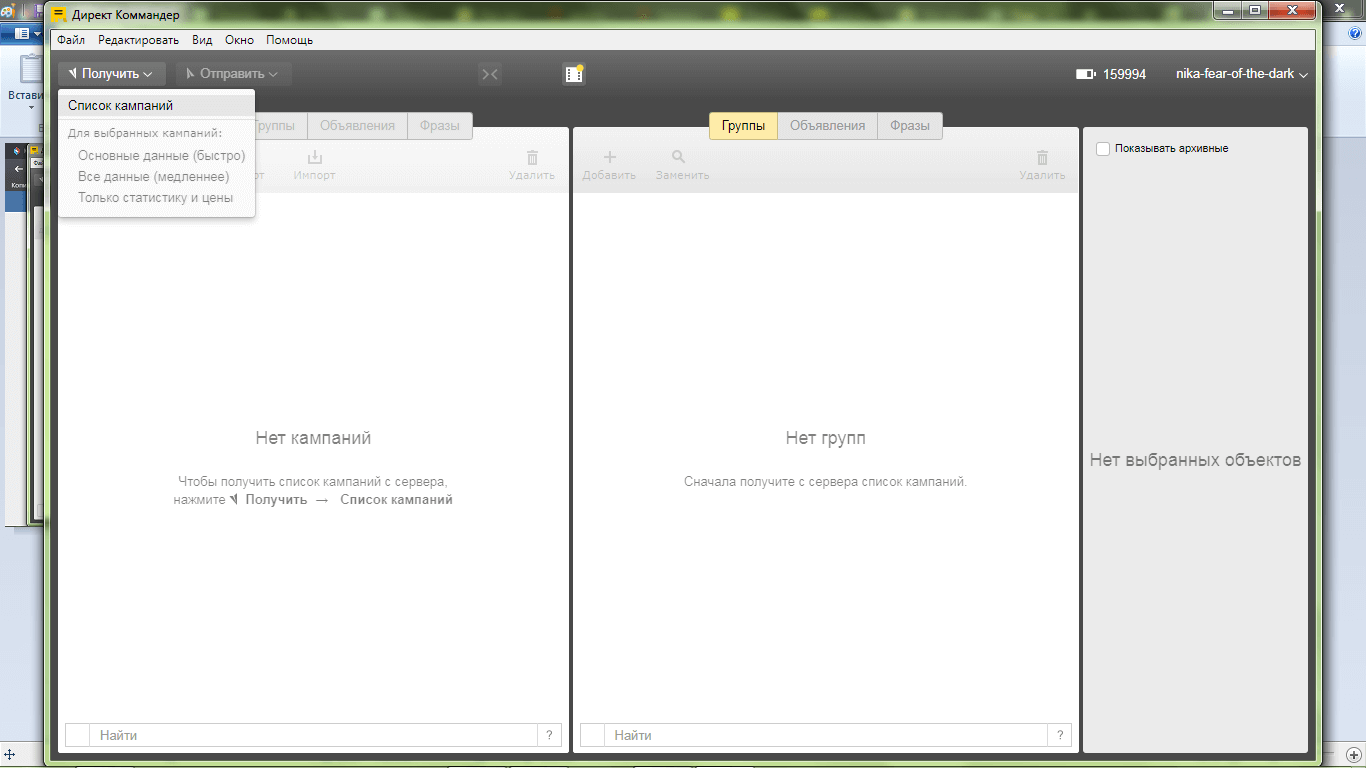Viewport: 1366px width, 768px height.
Task: Click the plus Добавить icon in groups panel
Action: 609,158
